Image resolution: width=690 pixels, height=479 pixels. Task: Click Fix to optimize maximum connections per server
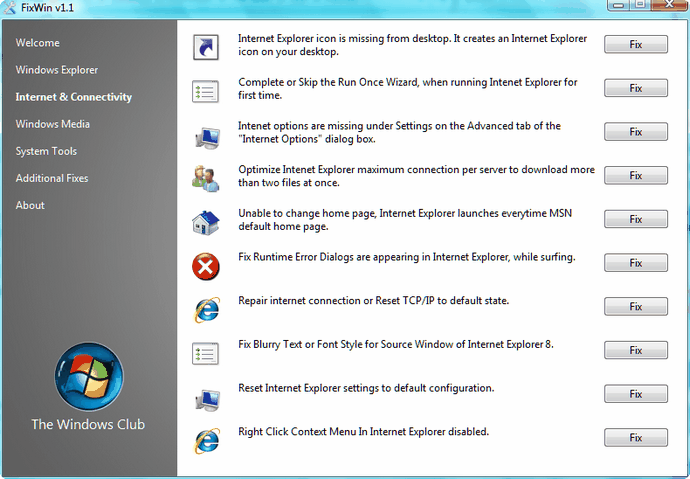coord(636,176)
